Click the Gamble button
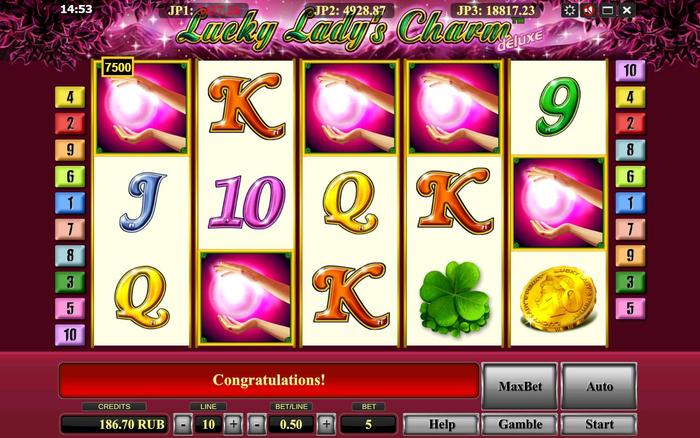The height and width of the screenshot is (438, 700). (x=520, y=424)
